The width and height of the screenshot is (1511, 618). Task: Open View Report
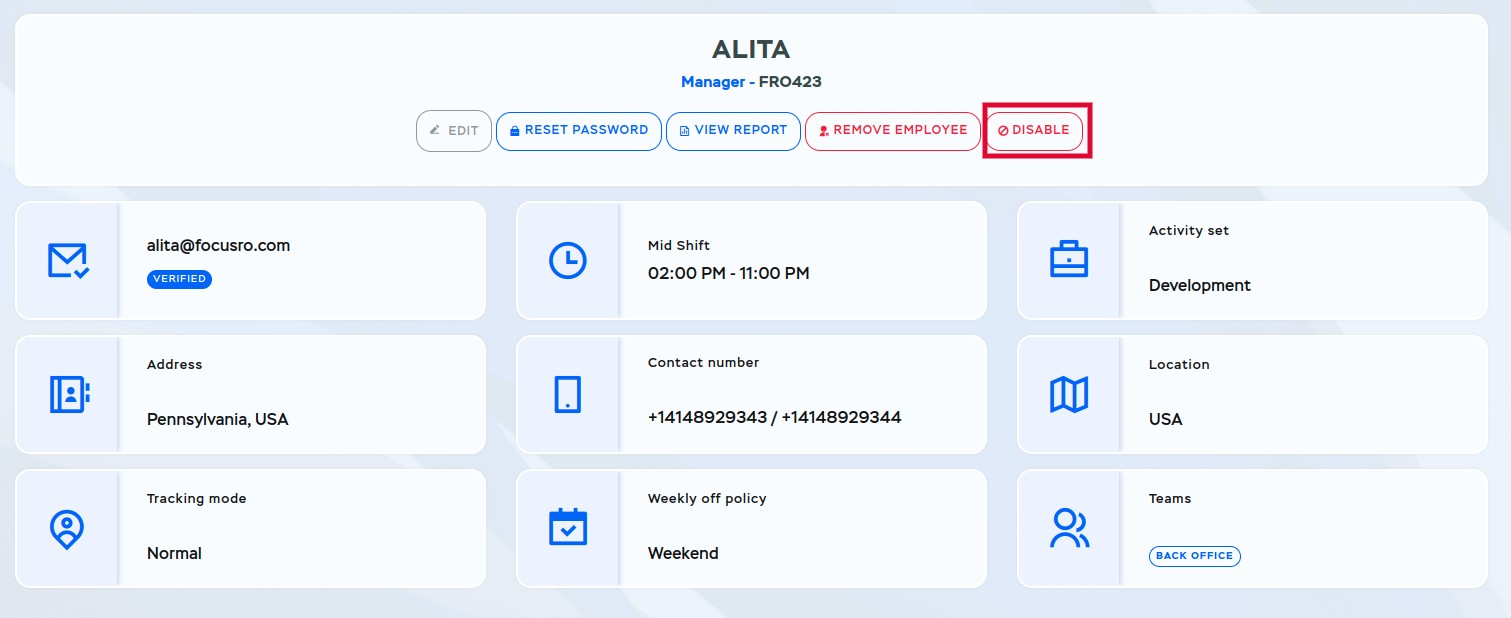coord(734,131)
